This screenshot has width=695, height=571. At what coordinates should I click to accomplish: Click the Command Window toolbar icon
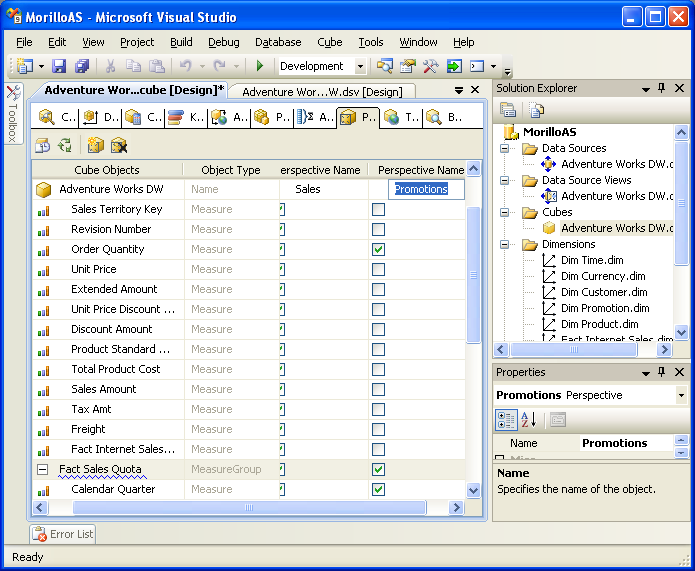click(x=477, y=66)
